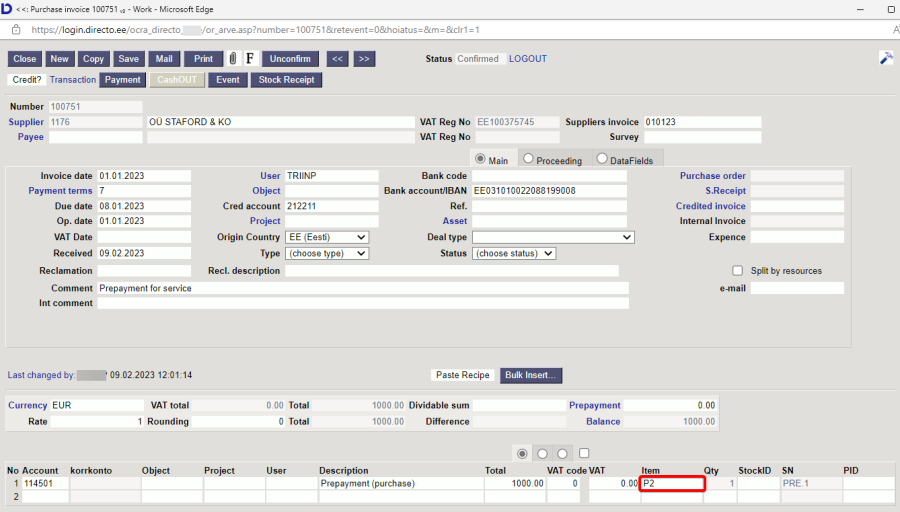Click the Credited invoice link
This screenshot has height=512, width=900.
click(x=711, y=205)
